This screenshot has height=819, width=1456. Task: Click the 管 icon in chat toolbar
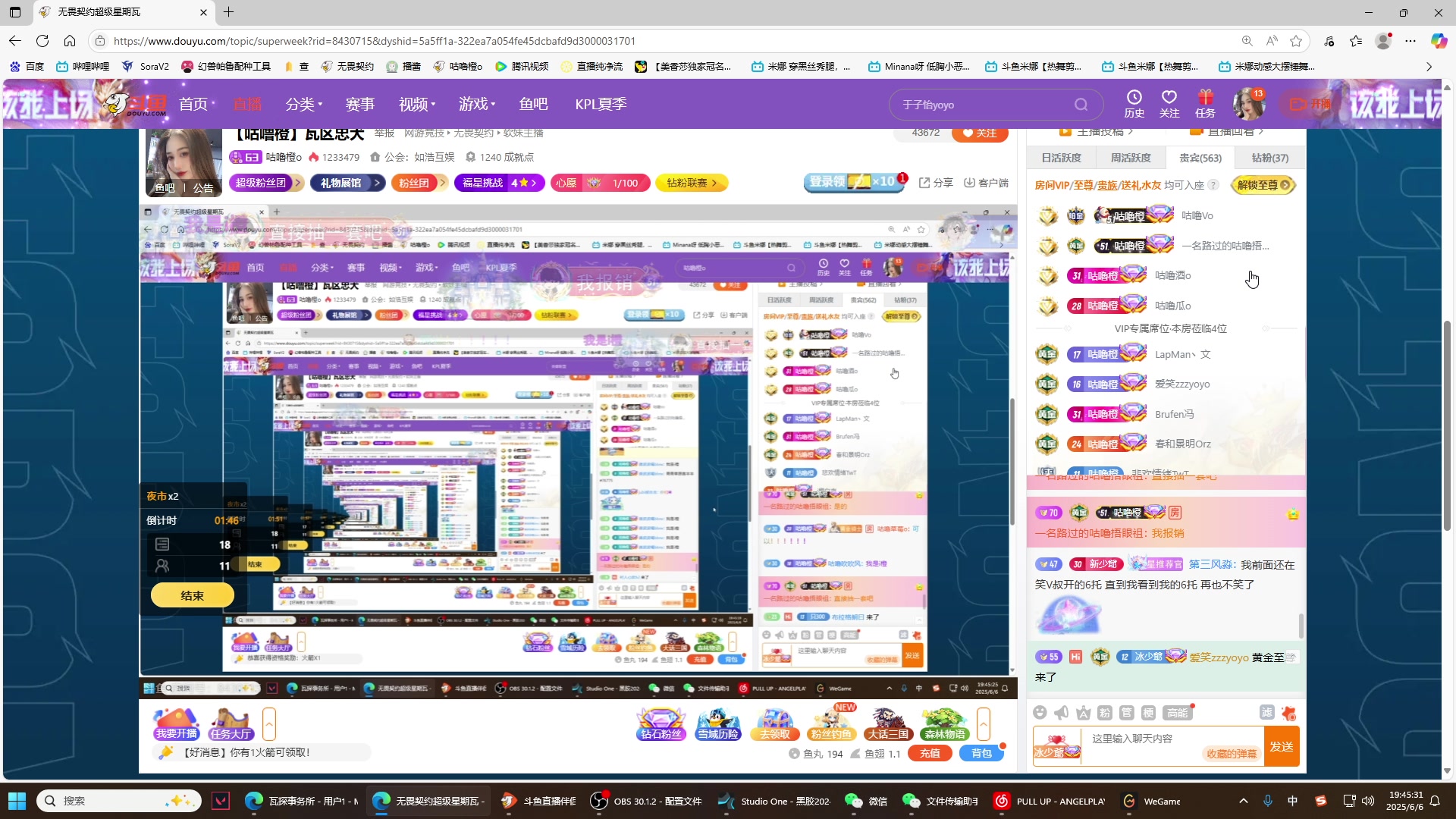[x=1127, y=712]
